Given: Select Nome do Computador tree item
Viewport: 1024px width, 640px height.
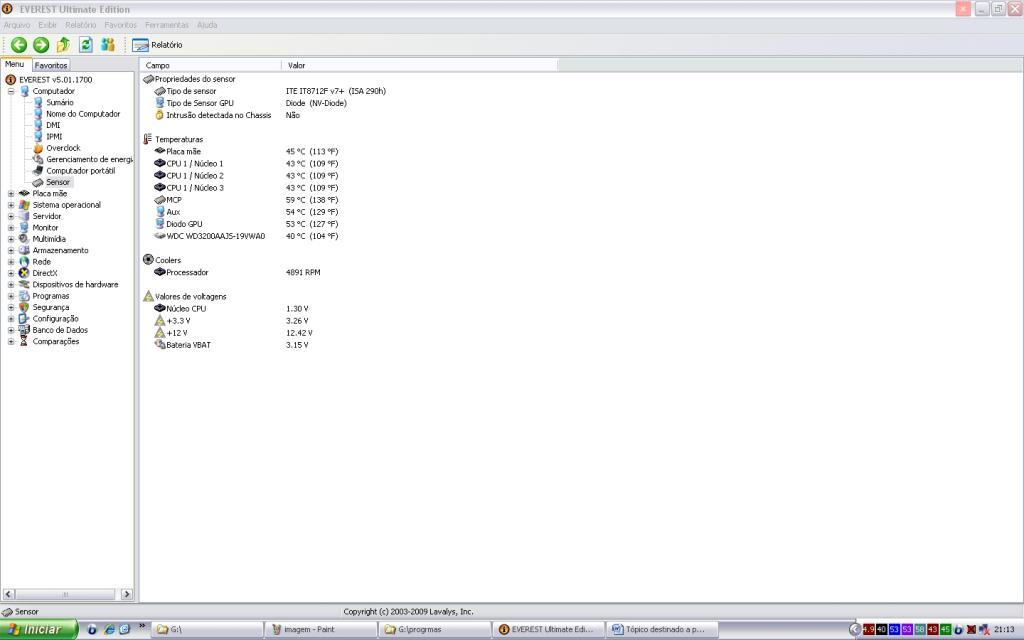Looking at the screenshot, I should pos(83,114).
